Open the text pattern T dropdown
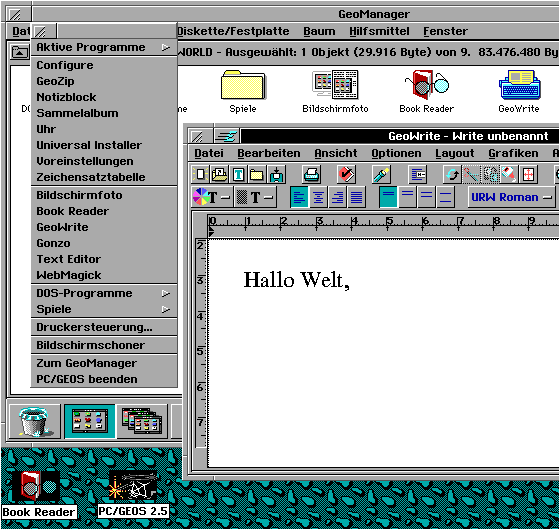Viewport: 560px width, 530px height. tap(255, 197)
